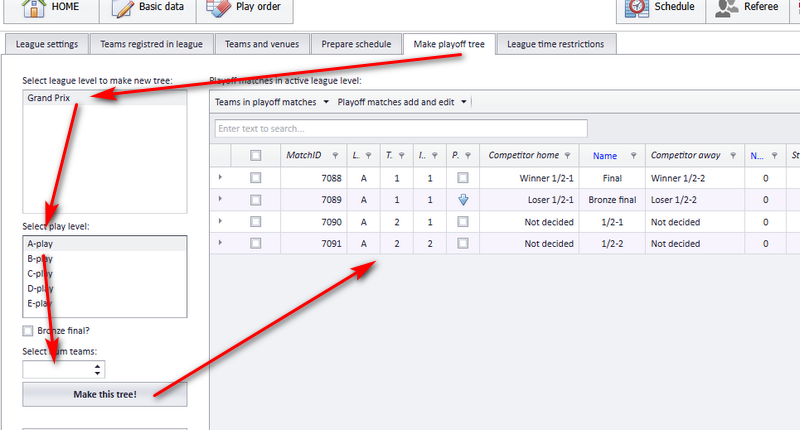Switch to Teams registred in league tab
The height and width of the screenshot is (430, 800).
pos(152,44)
